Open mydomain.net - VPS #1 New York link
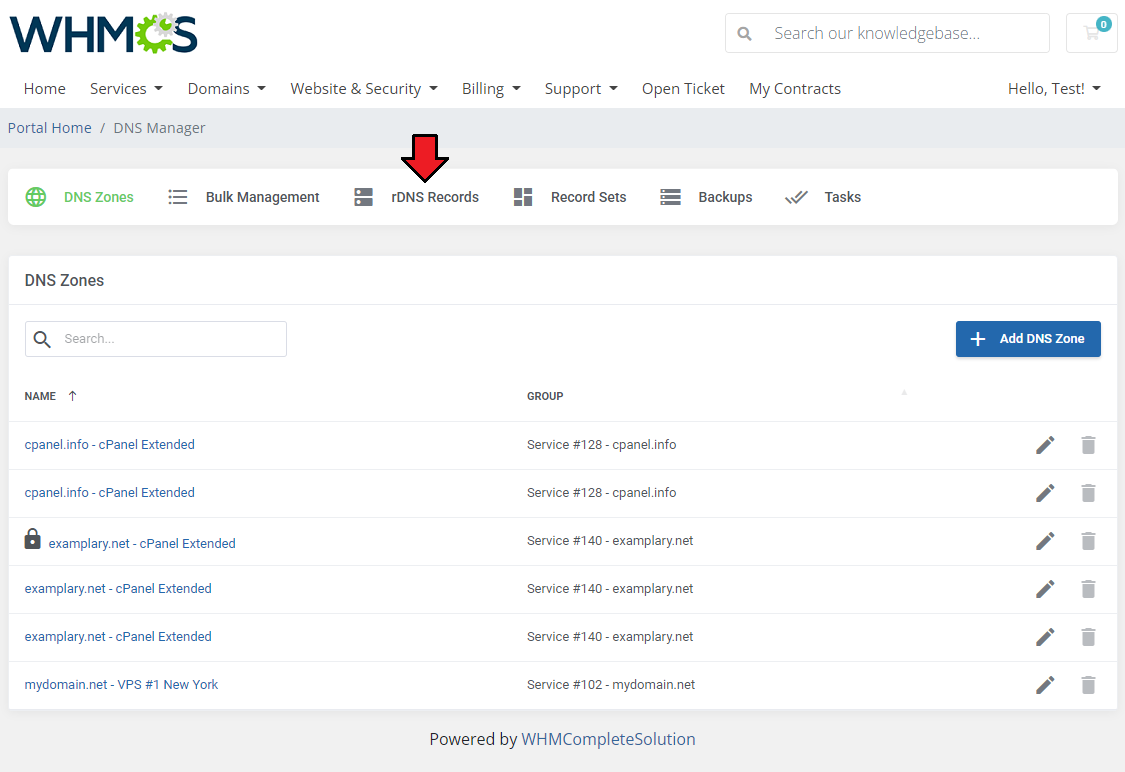 [x=121, y=685]
